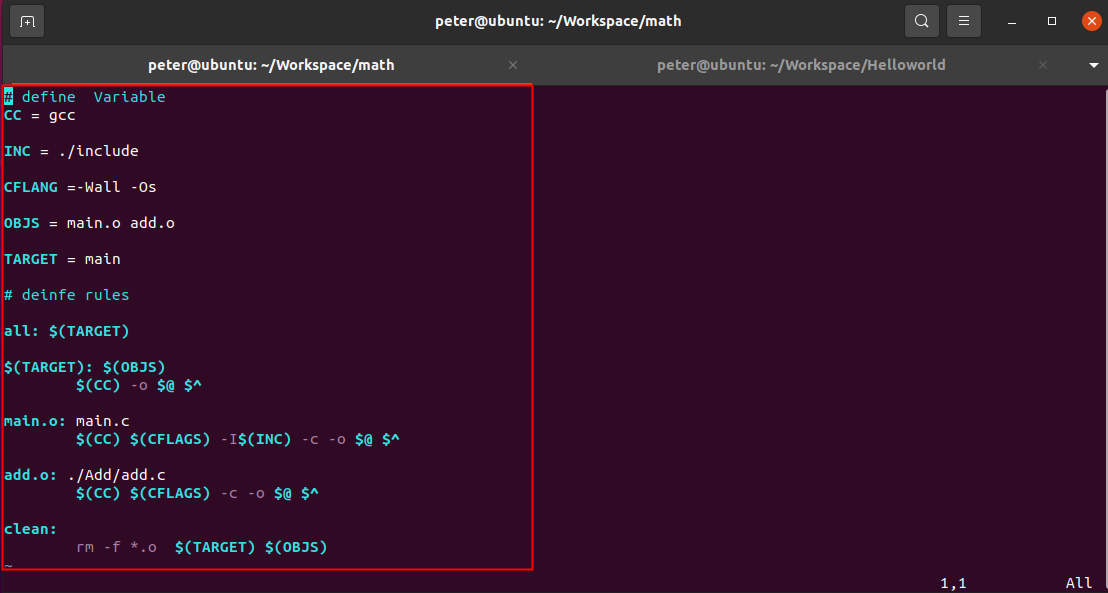The image size is (1108, 593).
Task: Select the ~/Workspace/math tab
Action: 271,65
